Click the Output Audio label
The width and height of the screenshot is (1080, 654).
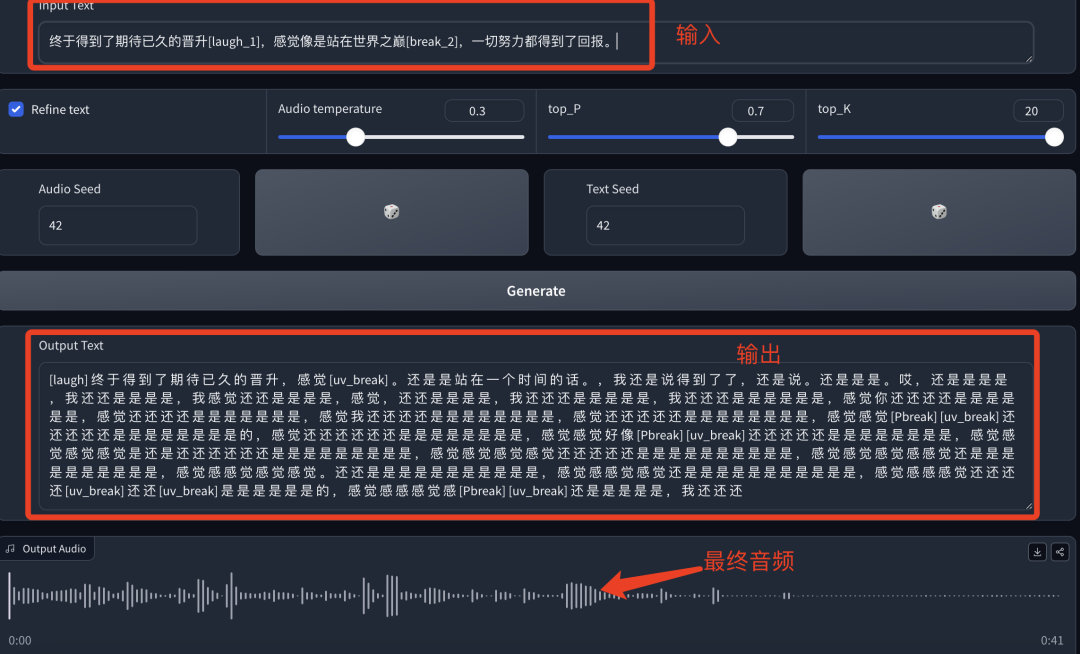tap(54, 549)
